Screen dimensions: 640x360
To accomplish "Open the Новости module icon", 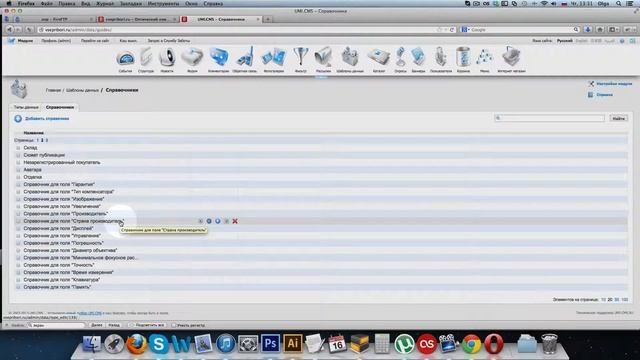I will (167, 57).
